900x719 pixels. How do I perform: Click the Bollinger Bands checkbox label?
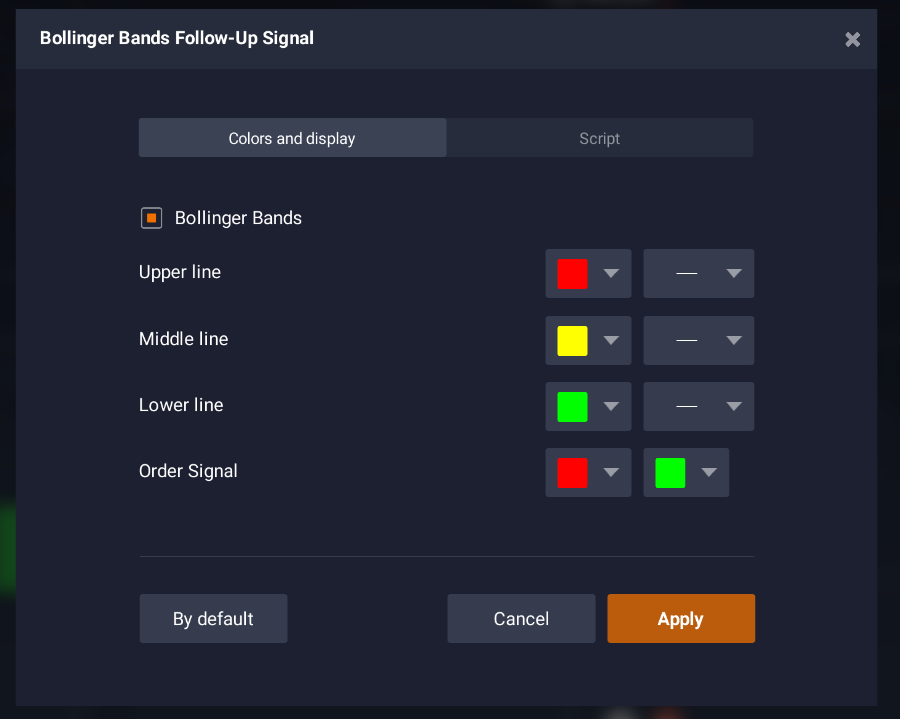238,218
